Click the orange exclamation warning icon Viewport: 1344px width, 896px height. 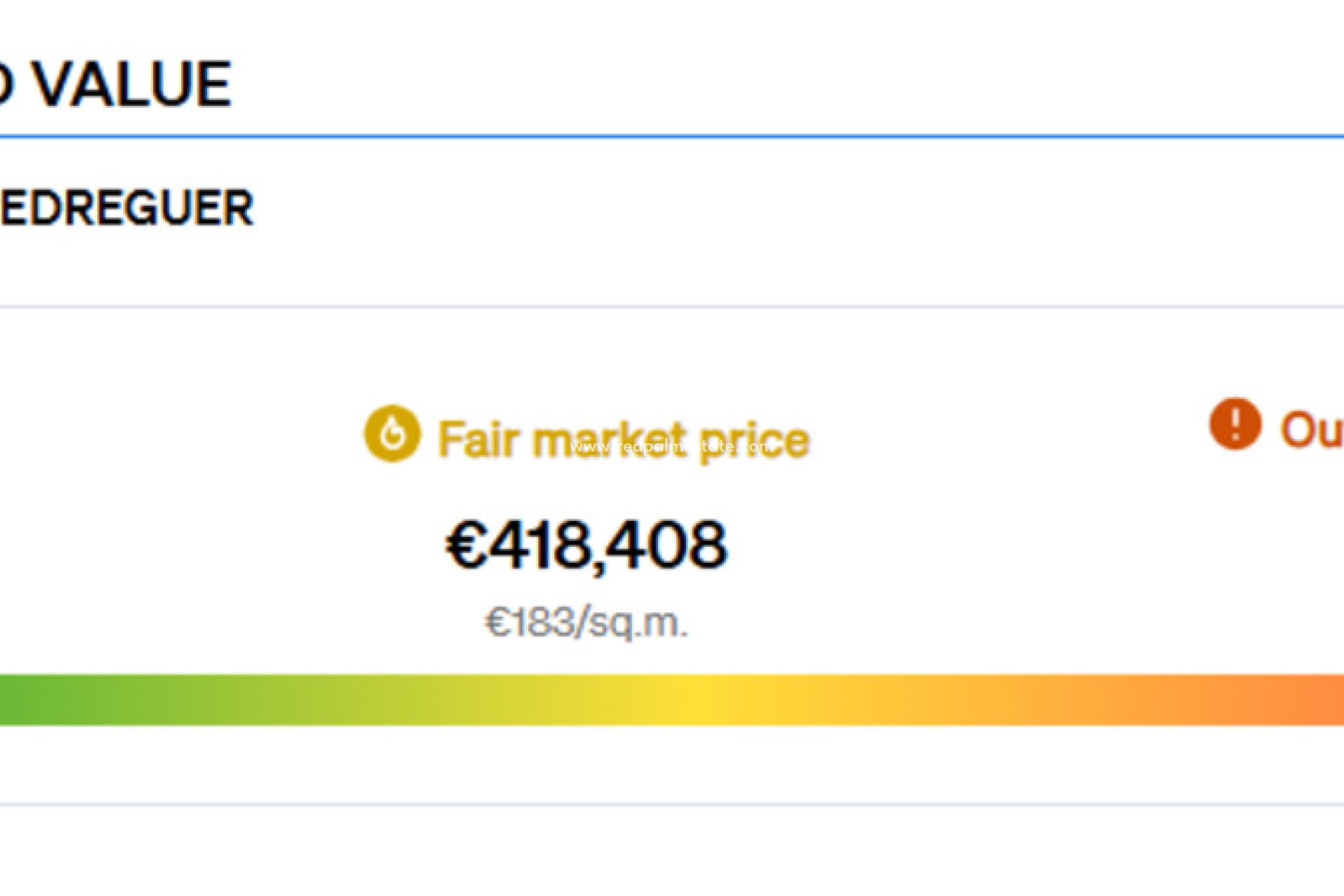(1235, 423)
